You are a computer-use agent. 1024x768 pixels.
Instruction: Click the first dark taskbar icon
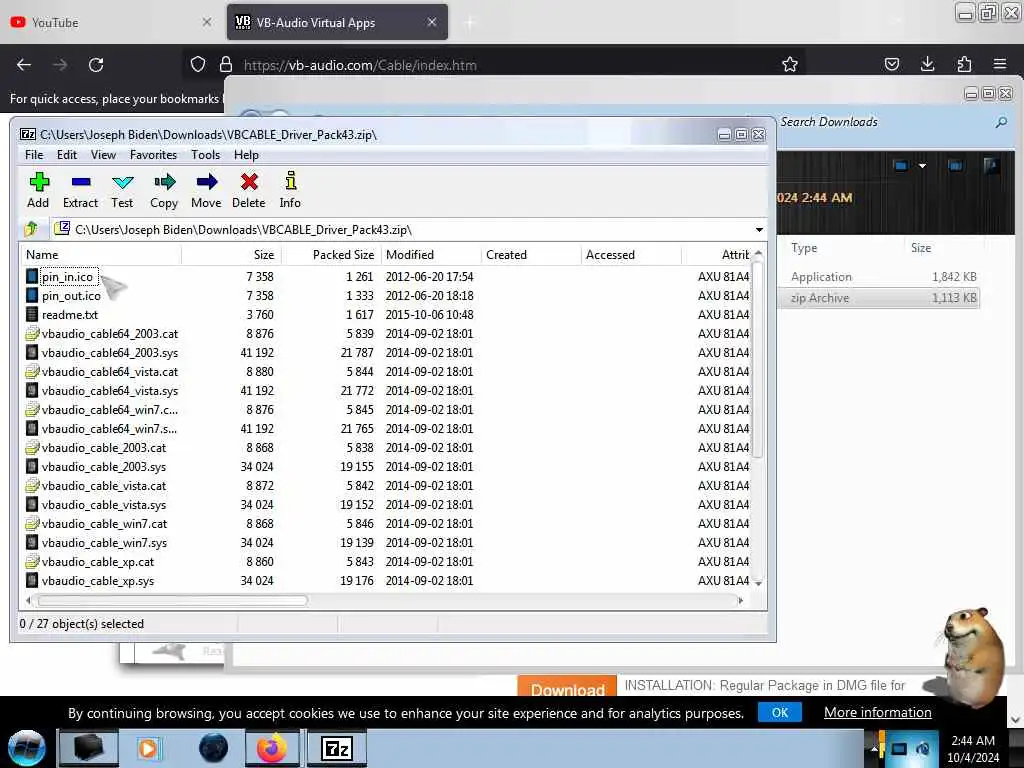coord(88,748)
